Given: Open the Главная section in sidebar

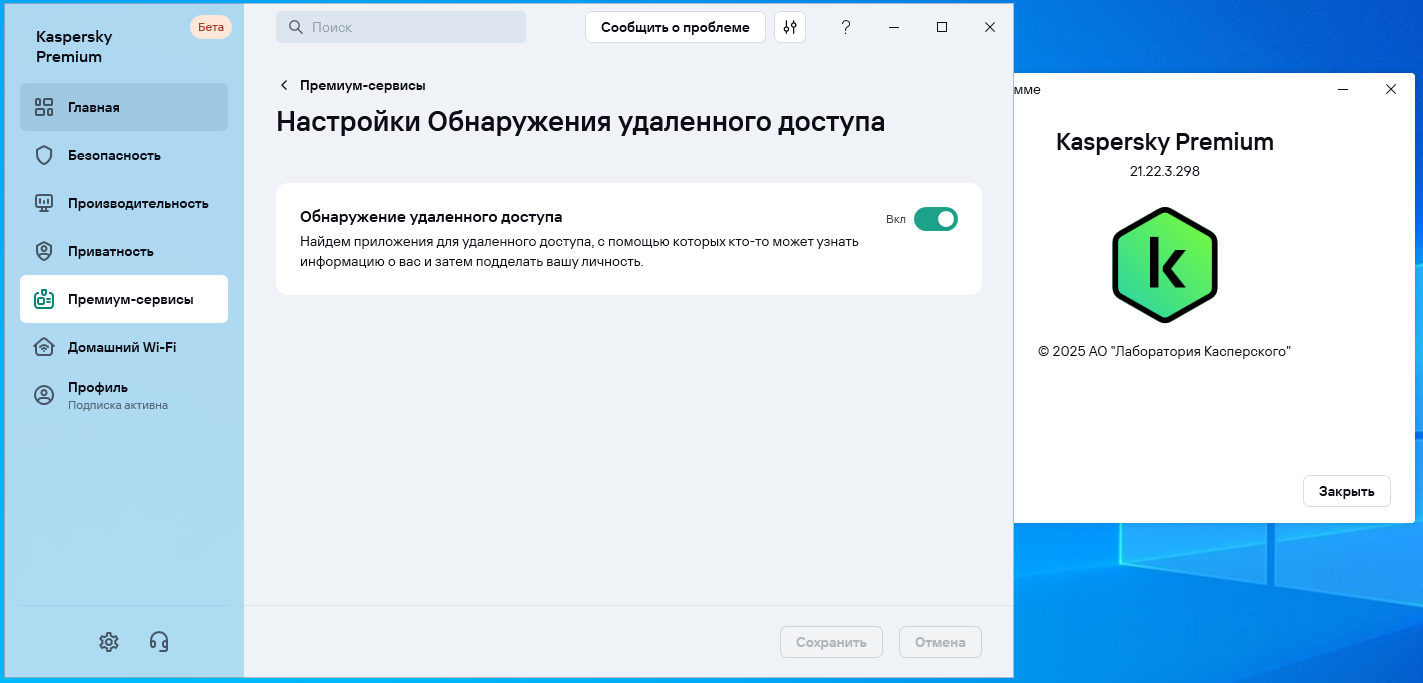Looking at the screenshot, I should 124,107.
